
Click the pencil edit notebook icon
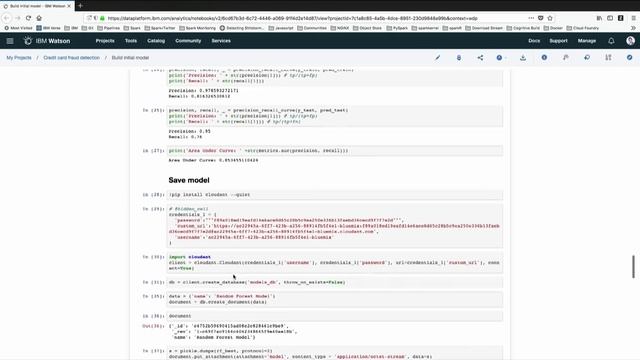point(438,58)
